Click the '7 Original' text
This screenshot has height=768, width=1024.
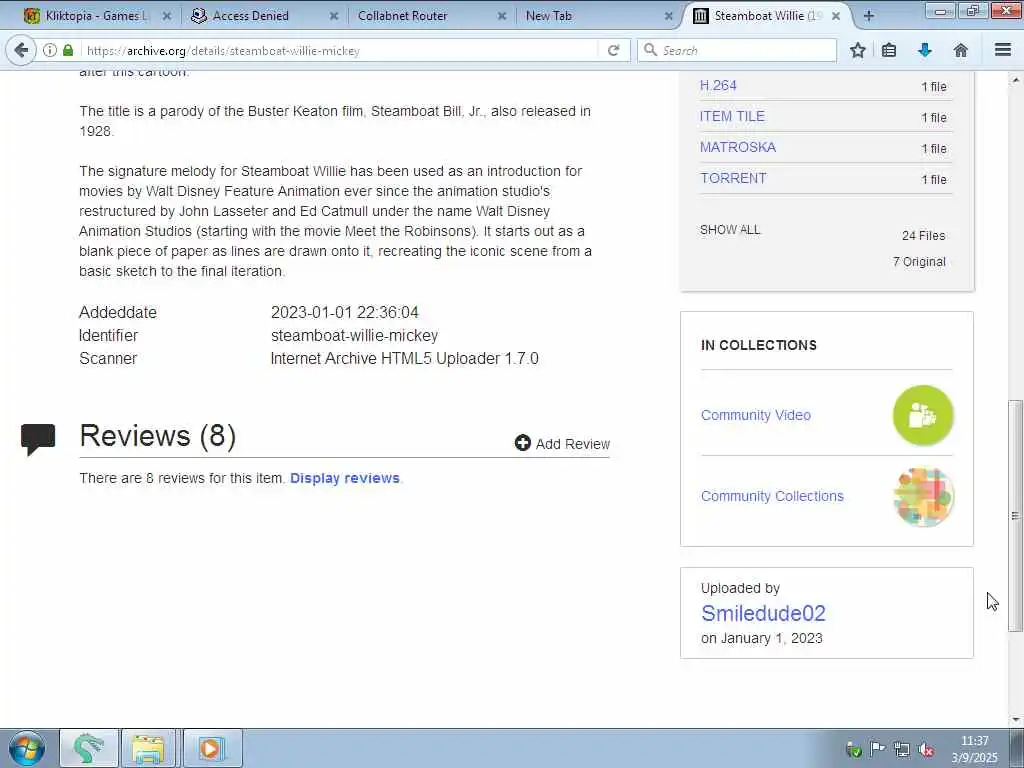tap(919, 262)
